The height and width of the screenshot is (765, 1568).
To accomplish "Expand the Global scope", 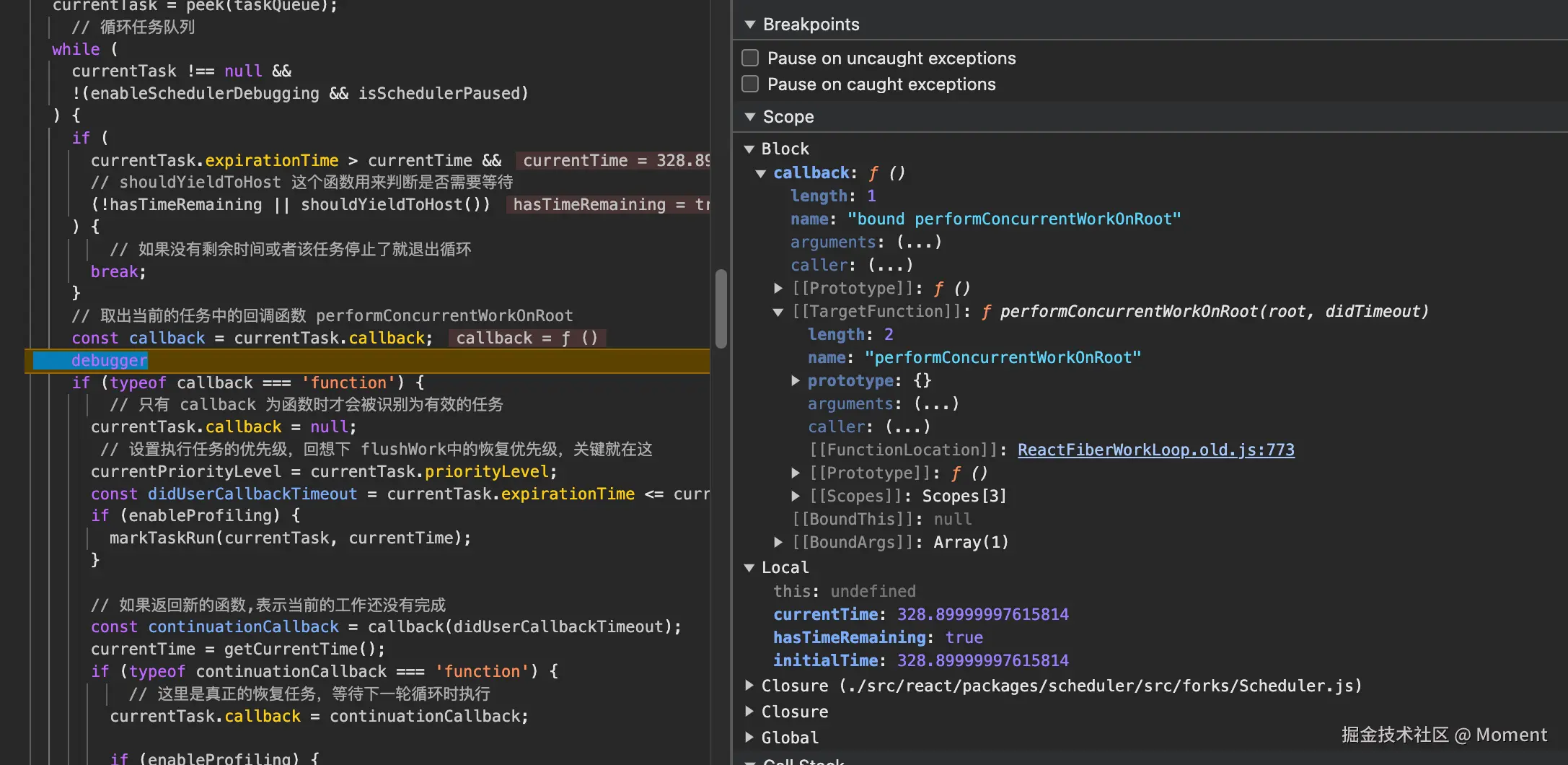I will point(749,738).
